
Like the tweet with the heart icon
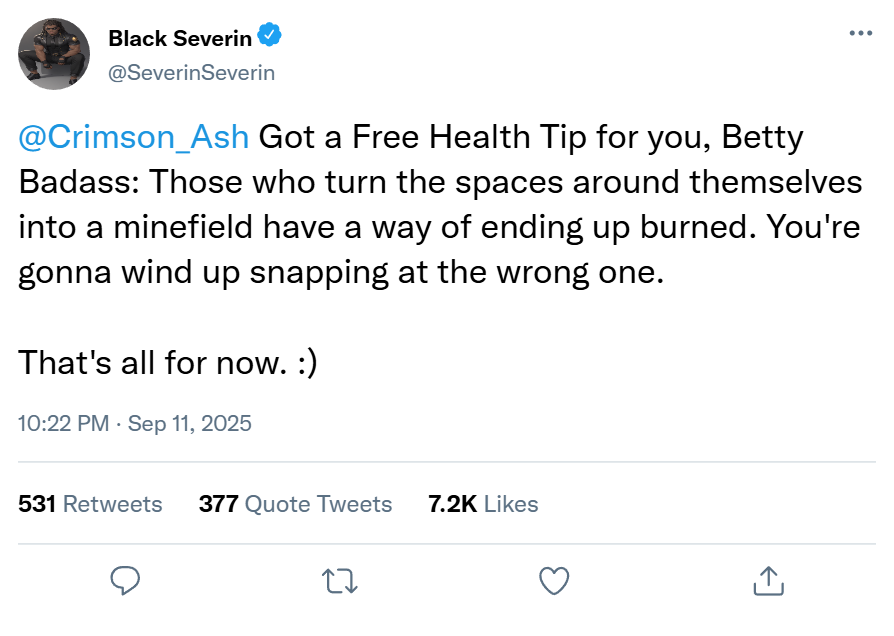(x=554, y=580)
